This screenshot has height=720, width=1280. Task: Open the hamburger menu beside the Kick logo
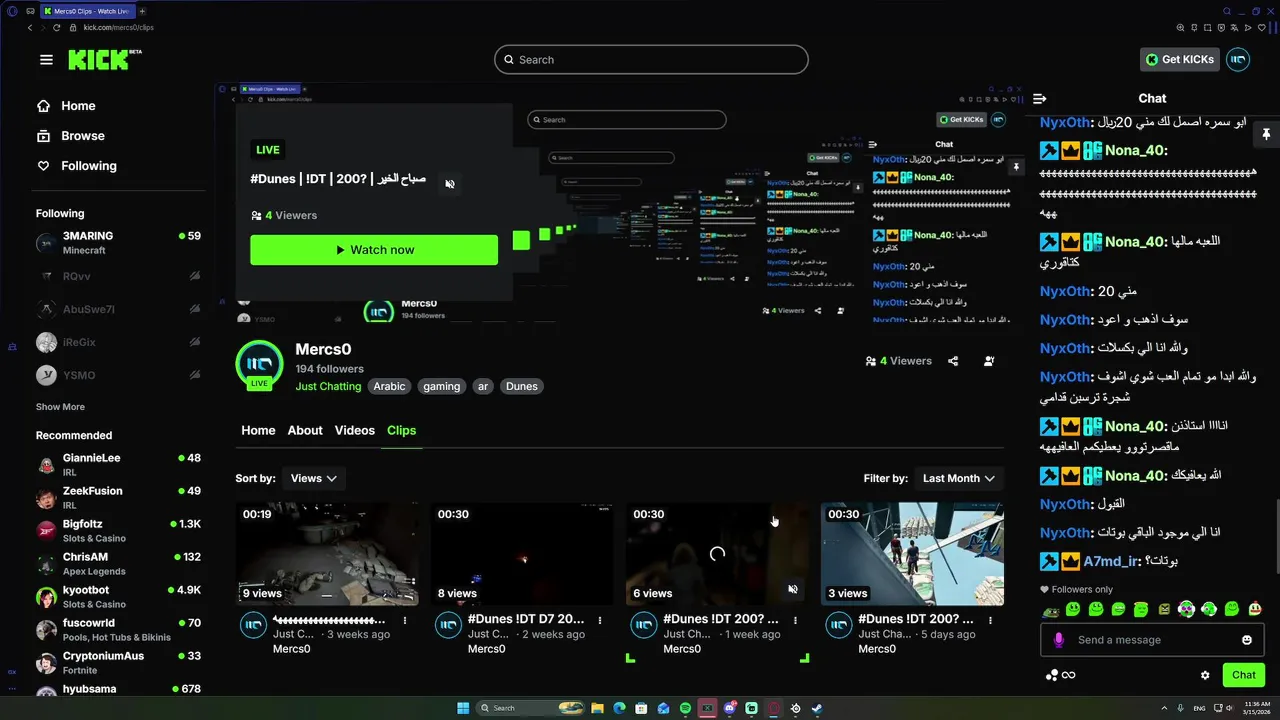pyautogui.click(x=46, y=60)
